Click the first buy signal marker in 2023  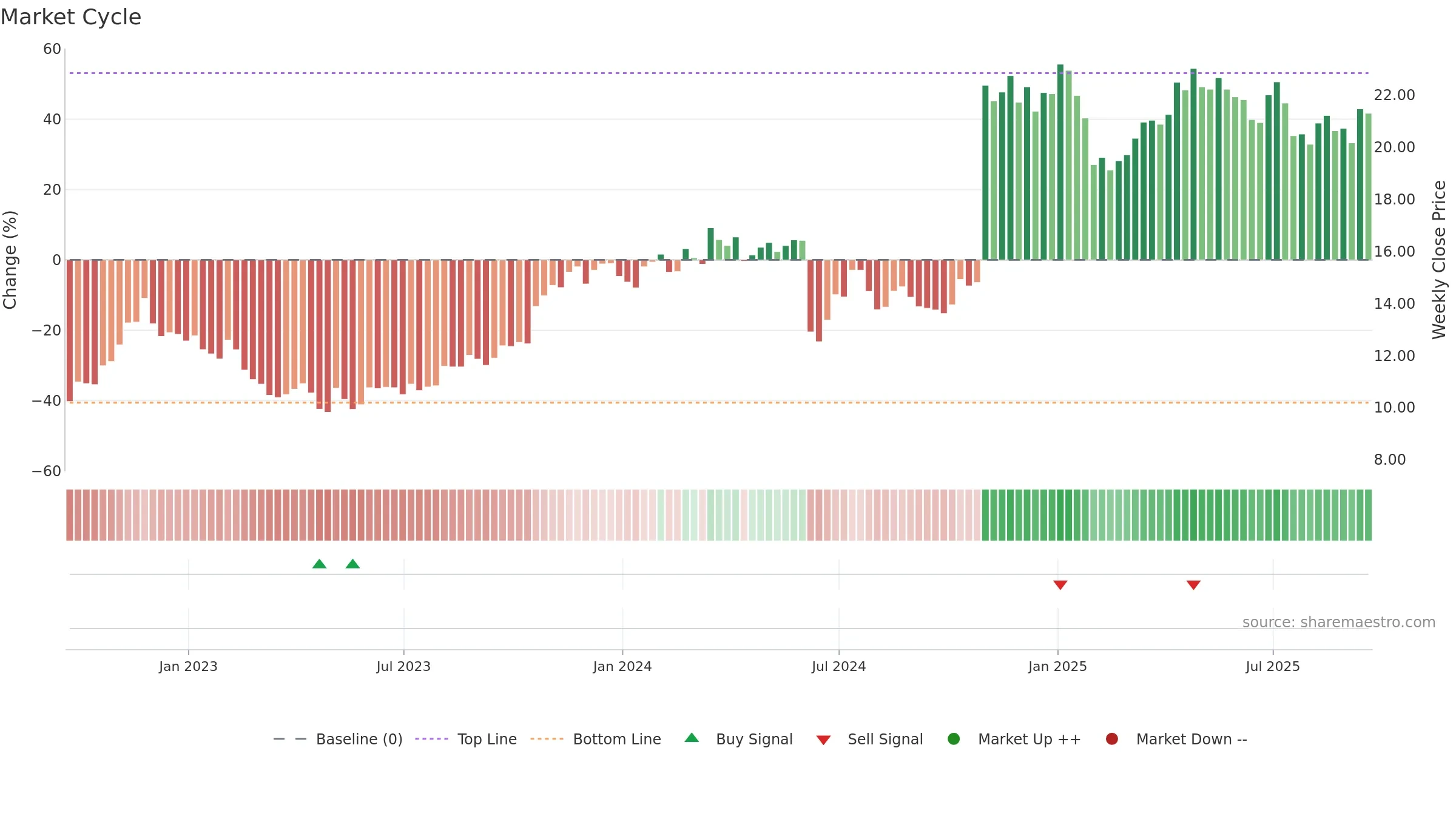point(320,564)
